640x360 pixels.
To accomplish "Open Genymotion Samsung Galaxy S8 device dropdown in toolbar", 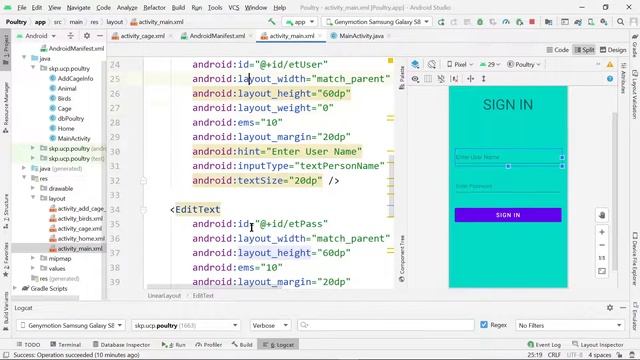I will pyautogui.click(x=376, y=22).
